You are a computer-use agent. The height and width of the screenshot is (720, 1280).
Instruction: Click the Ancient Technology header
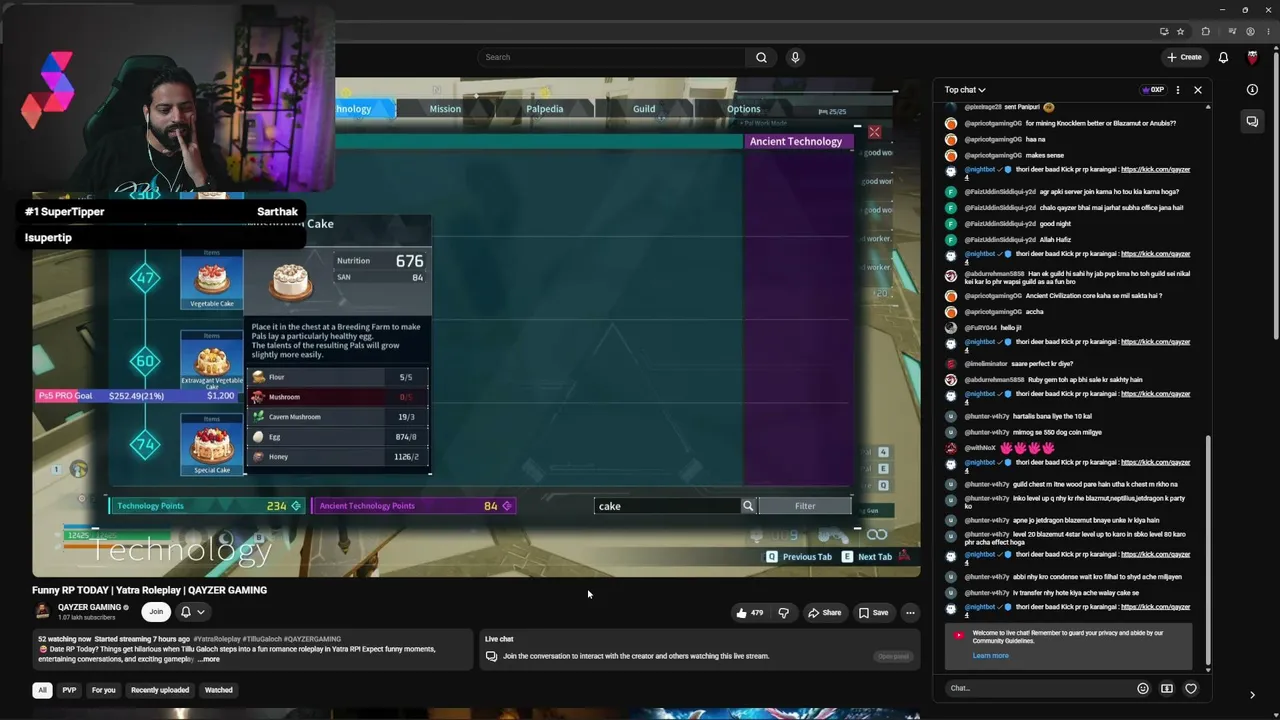click(x=796, y=142)
